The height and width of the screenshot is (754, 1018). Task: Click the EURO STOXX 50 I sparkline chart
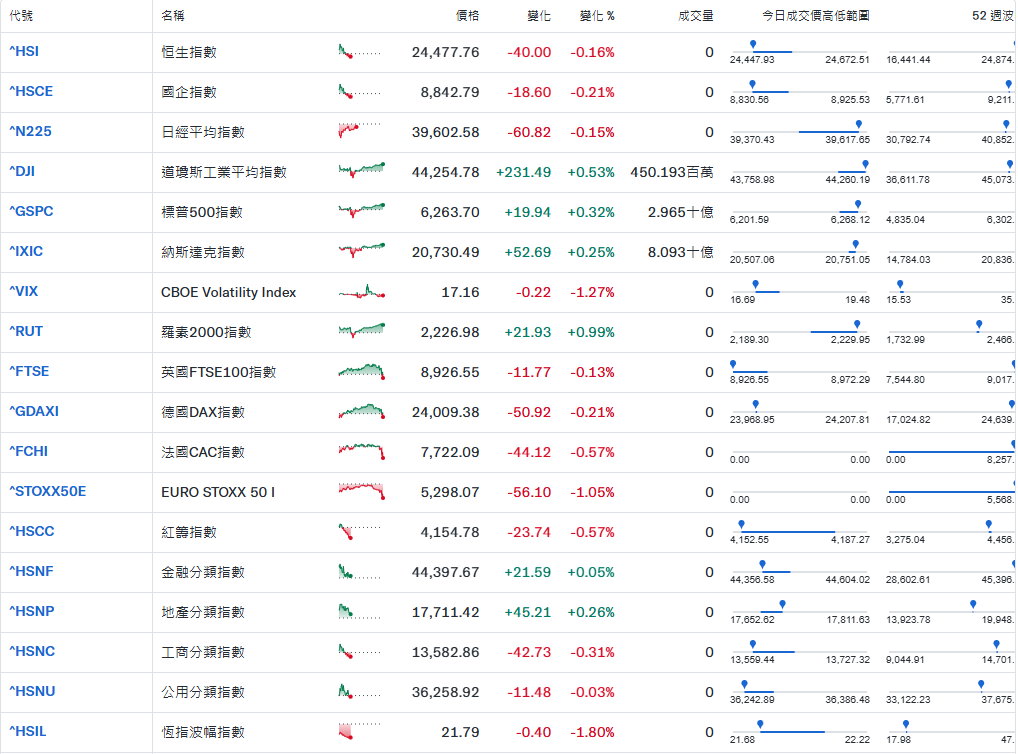(361, 492)
